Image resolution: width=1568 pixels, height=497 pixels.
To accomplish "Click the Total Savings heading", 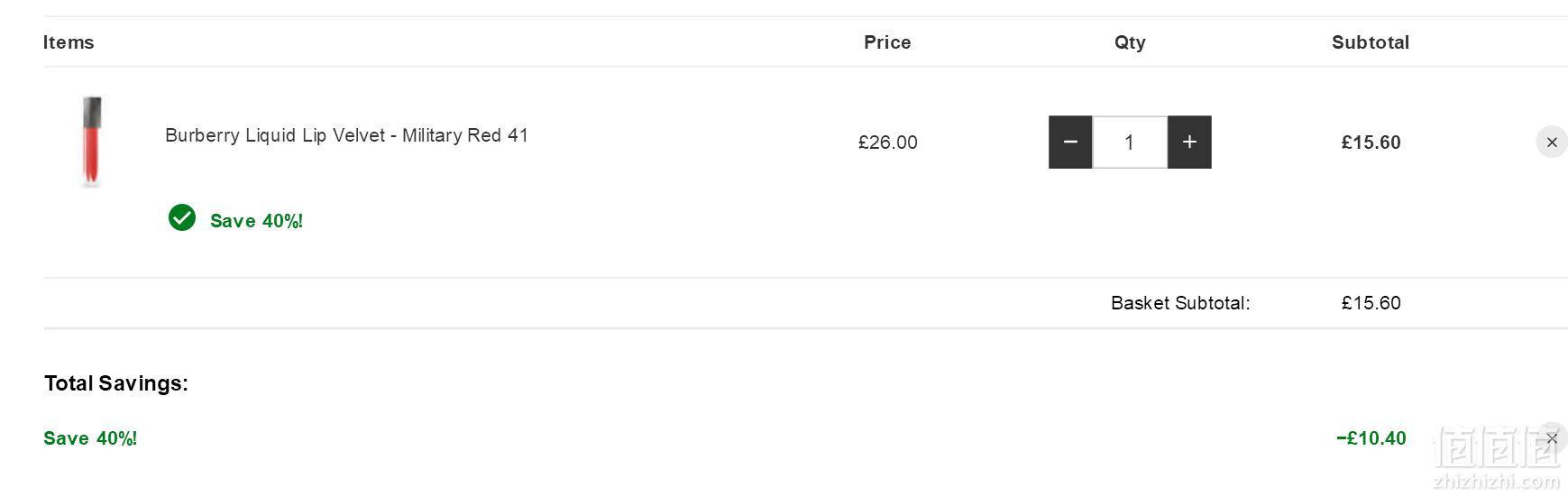I will point(116,383).
